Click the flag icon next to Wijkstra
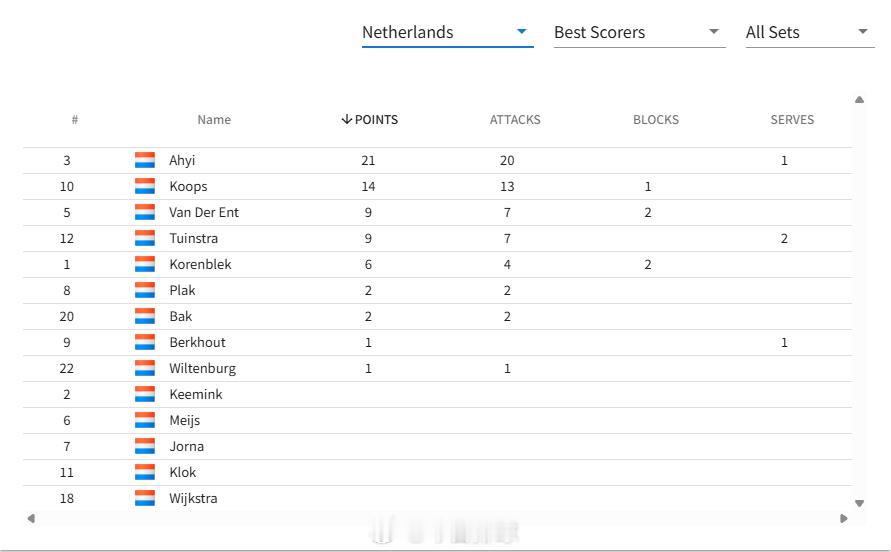This screenshot has width=891, height=552. click(x=145, y=499)
